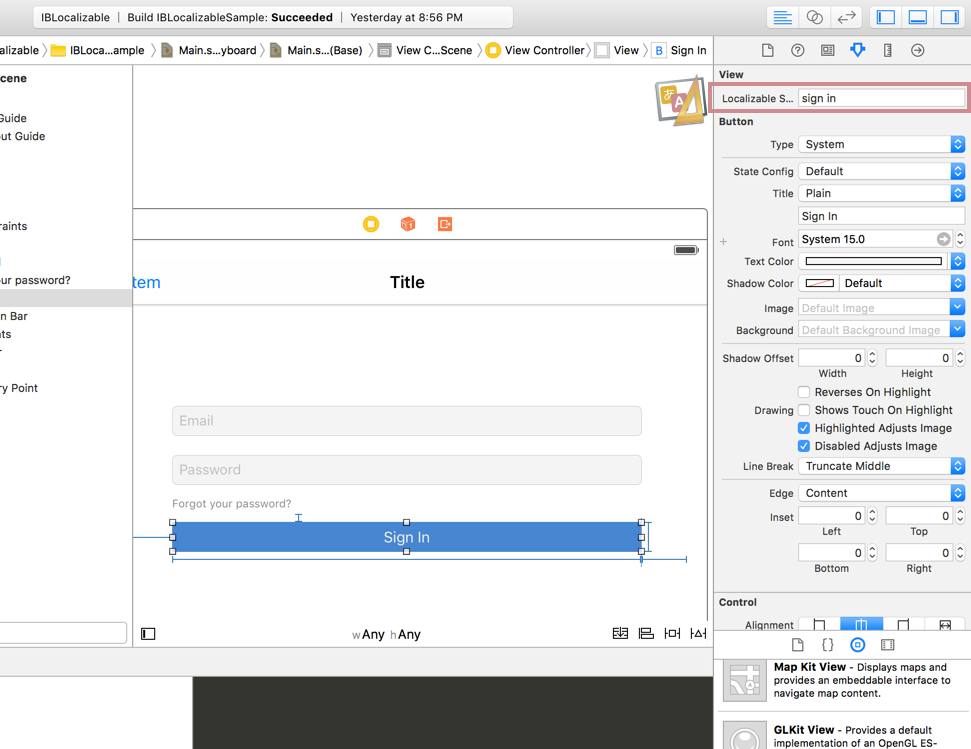971x749 pixels.
Task: Click the wAny hAny size class control
Action: click(x=386, y=634)
